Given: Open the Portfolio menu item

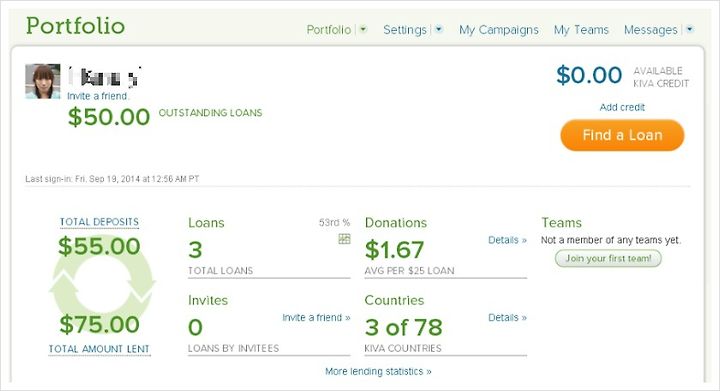Looking at the screenshot, I should 328,30.
